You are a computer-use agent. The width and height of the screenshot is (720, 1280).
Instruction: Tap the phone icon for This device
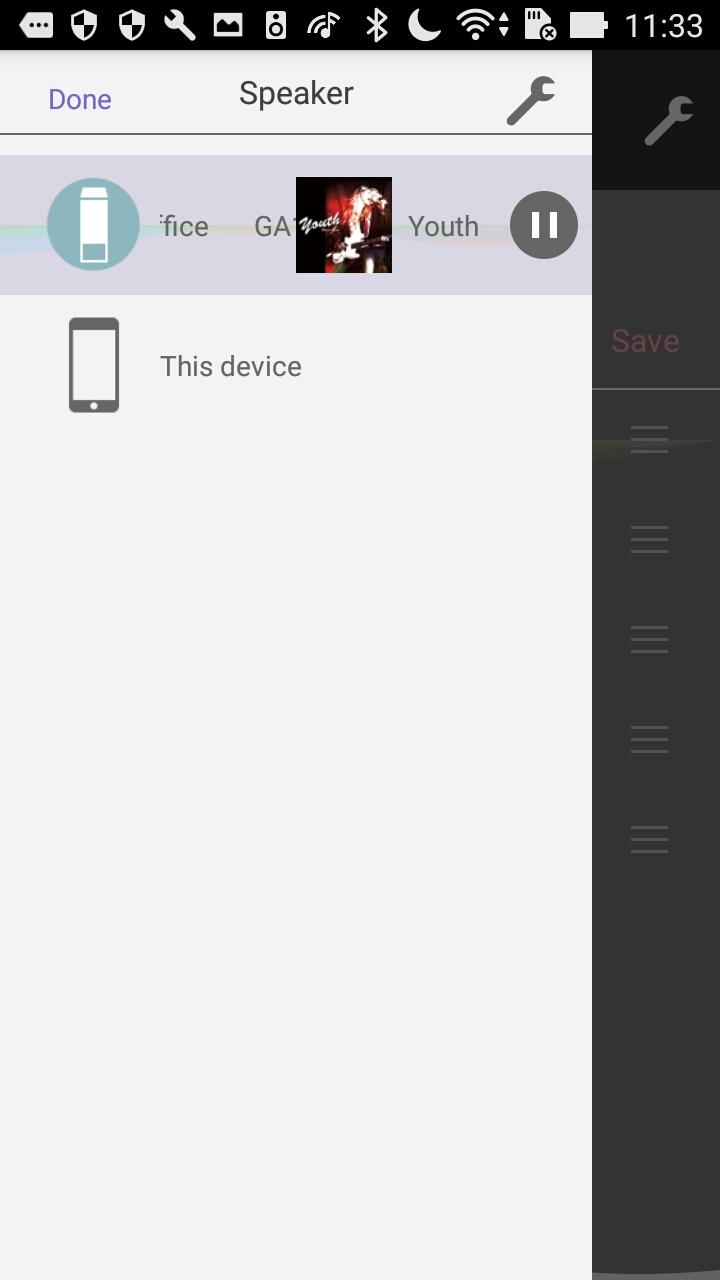[x=94, y=365]
